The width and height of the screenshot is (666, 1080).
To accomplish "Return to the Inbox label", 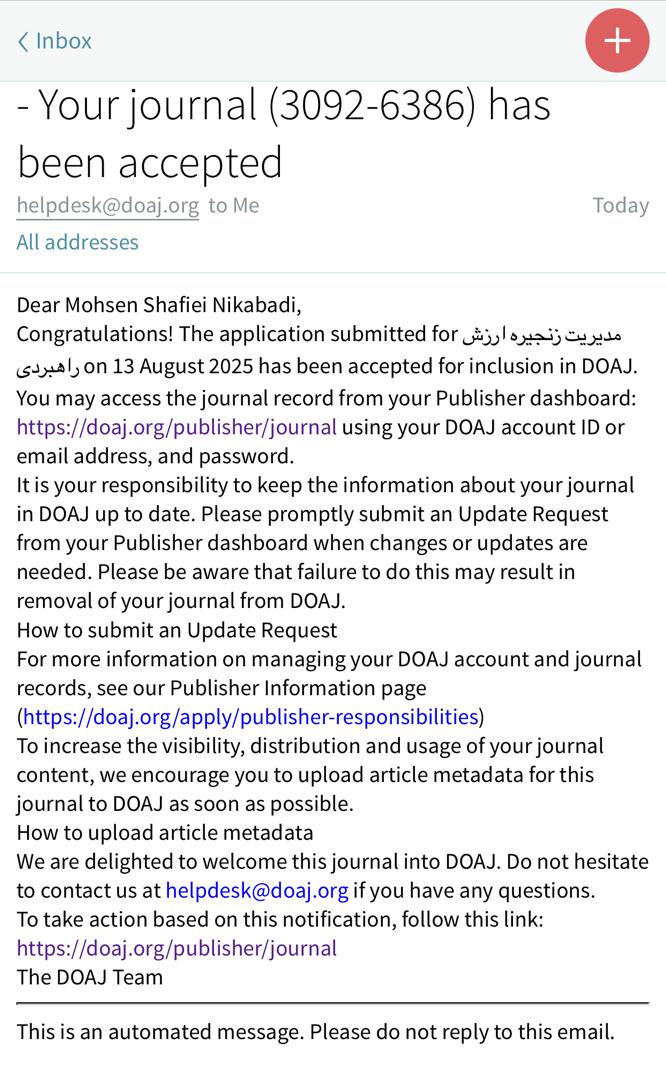I will click(63, 41).
